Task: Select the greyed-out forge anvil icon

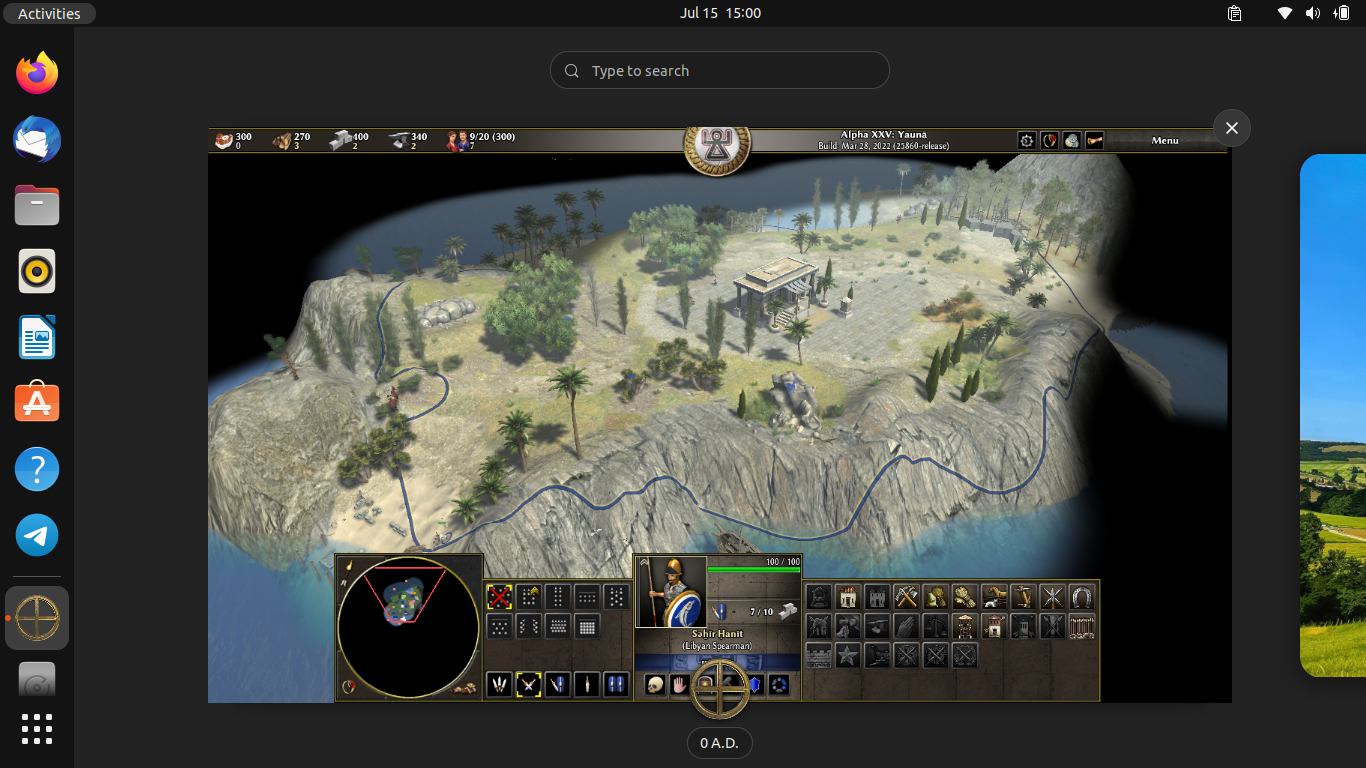Action: [877, 626]
